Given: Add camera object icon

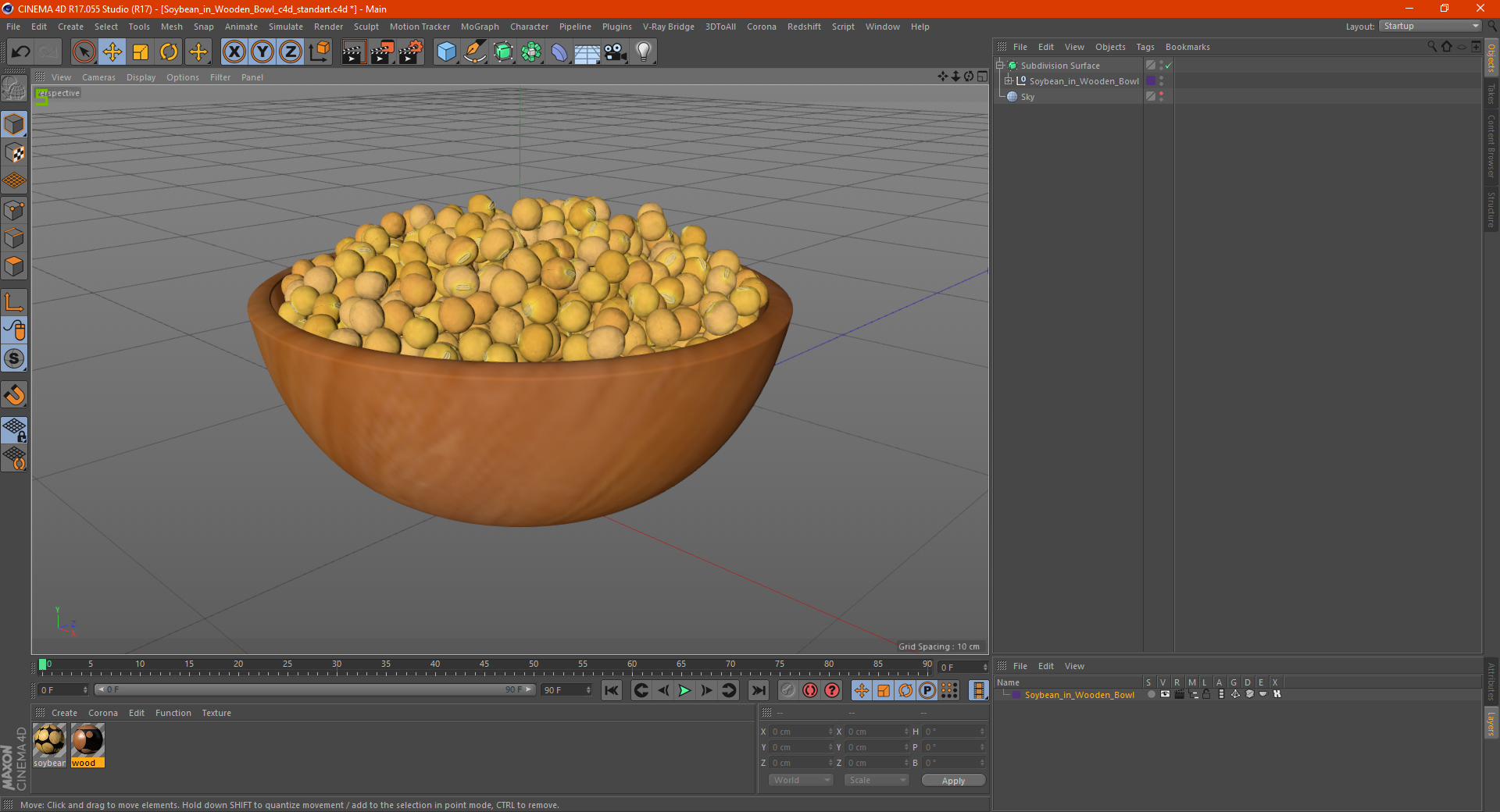Looking at the screenshot, I should tap(616, 52).
